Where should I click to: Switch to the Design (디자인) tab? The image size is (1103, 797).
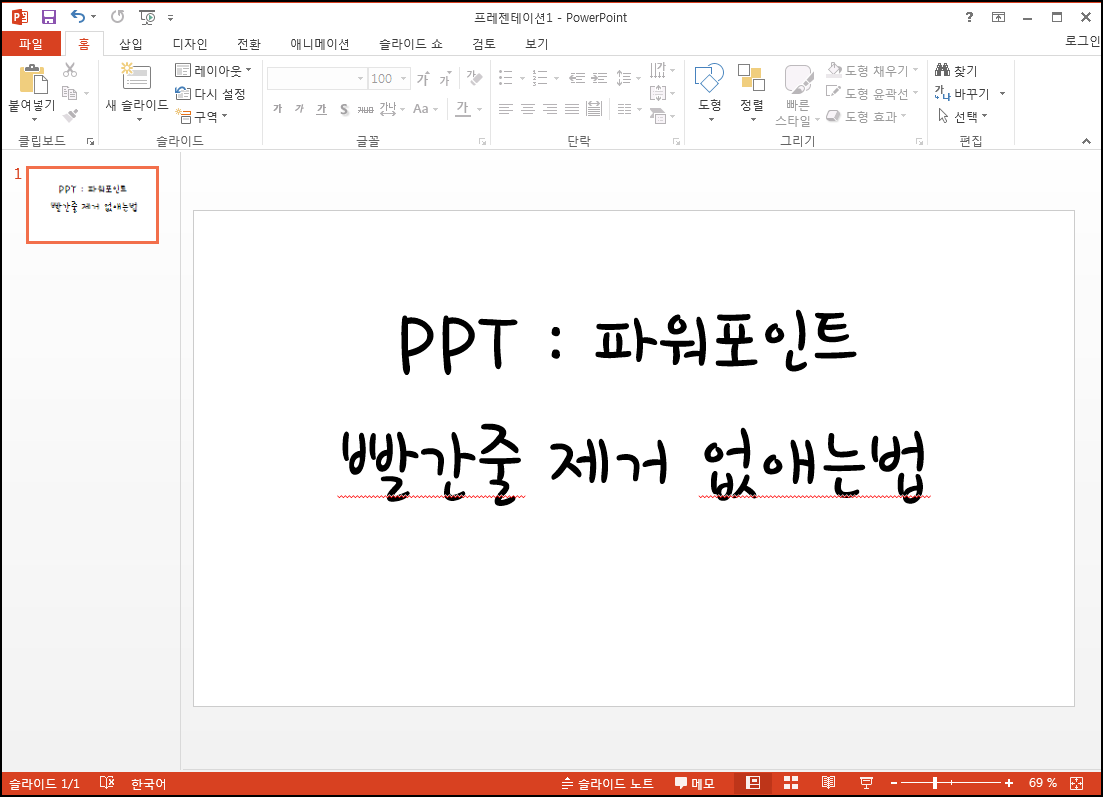[190, 44]
